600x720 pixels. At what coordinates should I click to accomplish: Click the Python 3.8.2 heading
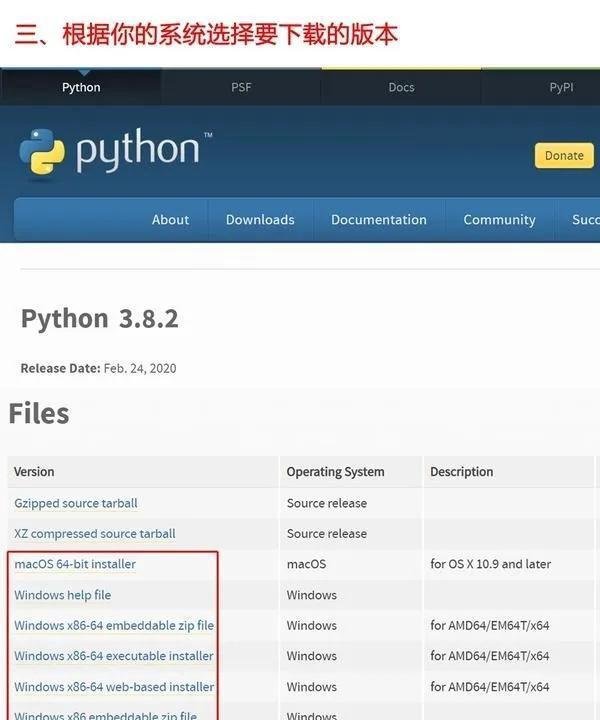[100, 318]
